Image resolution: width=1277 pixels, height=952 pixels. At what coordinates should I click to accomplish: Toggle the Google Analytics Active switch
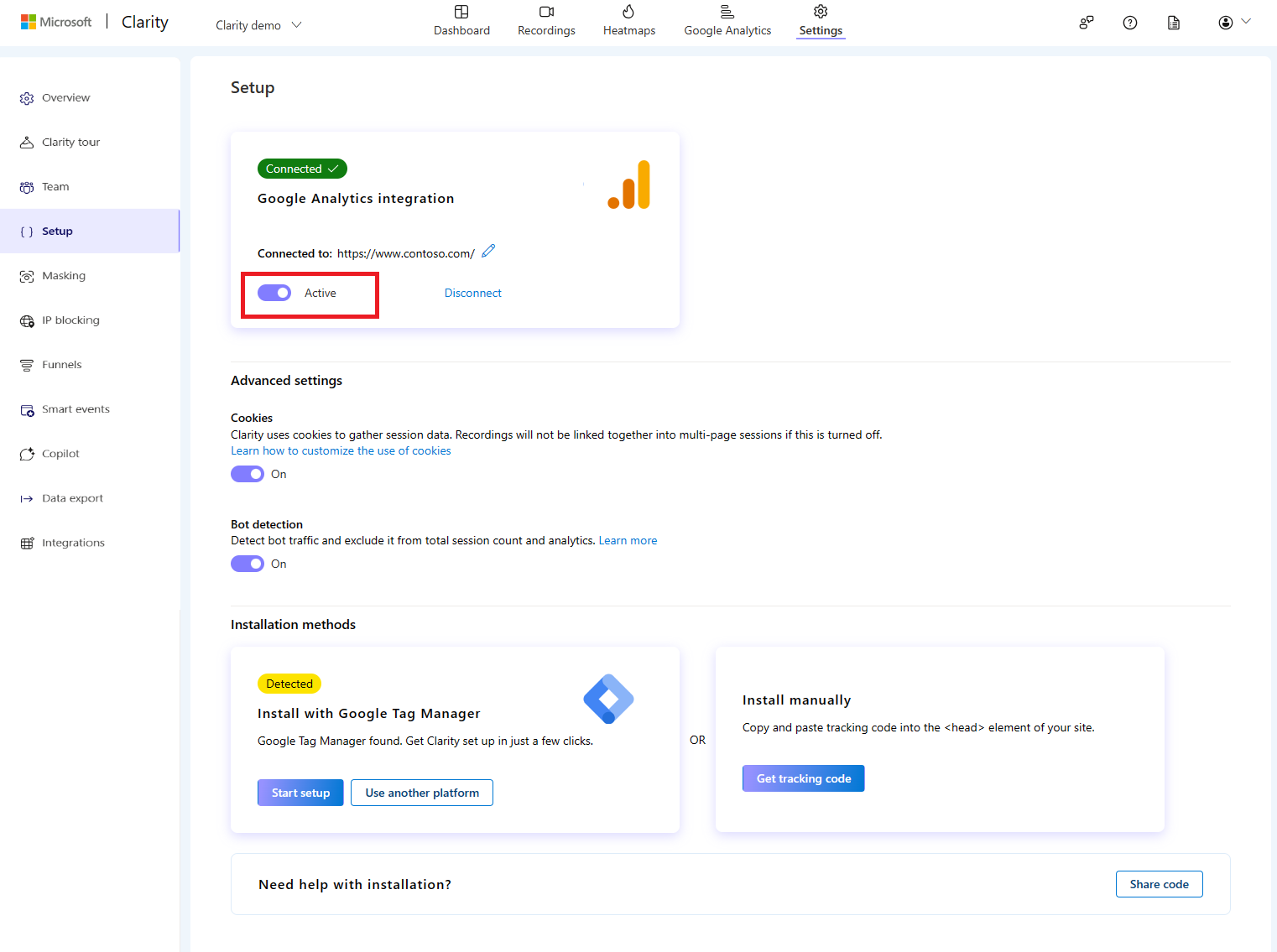pos(274,293)
